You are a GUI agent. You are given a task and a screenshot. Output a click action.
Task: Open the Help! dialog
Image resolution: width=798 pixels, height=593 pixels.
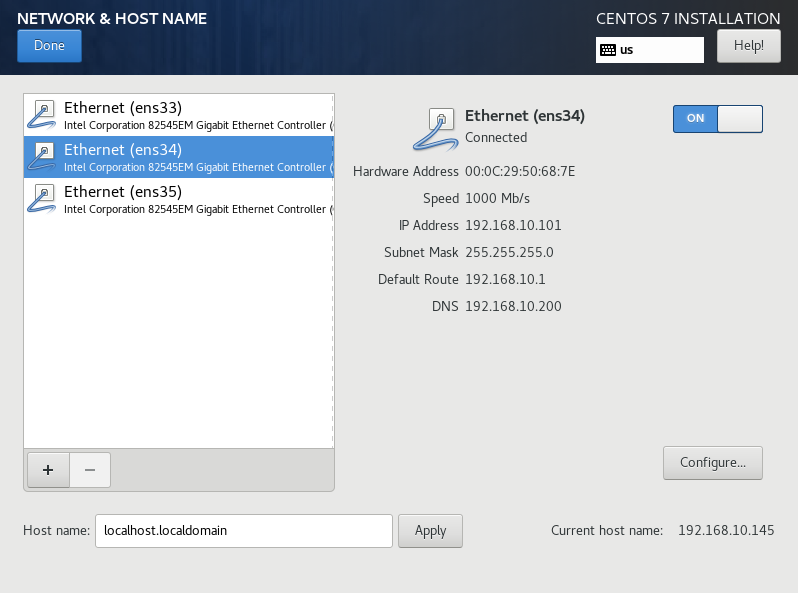748,46
